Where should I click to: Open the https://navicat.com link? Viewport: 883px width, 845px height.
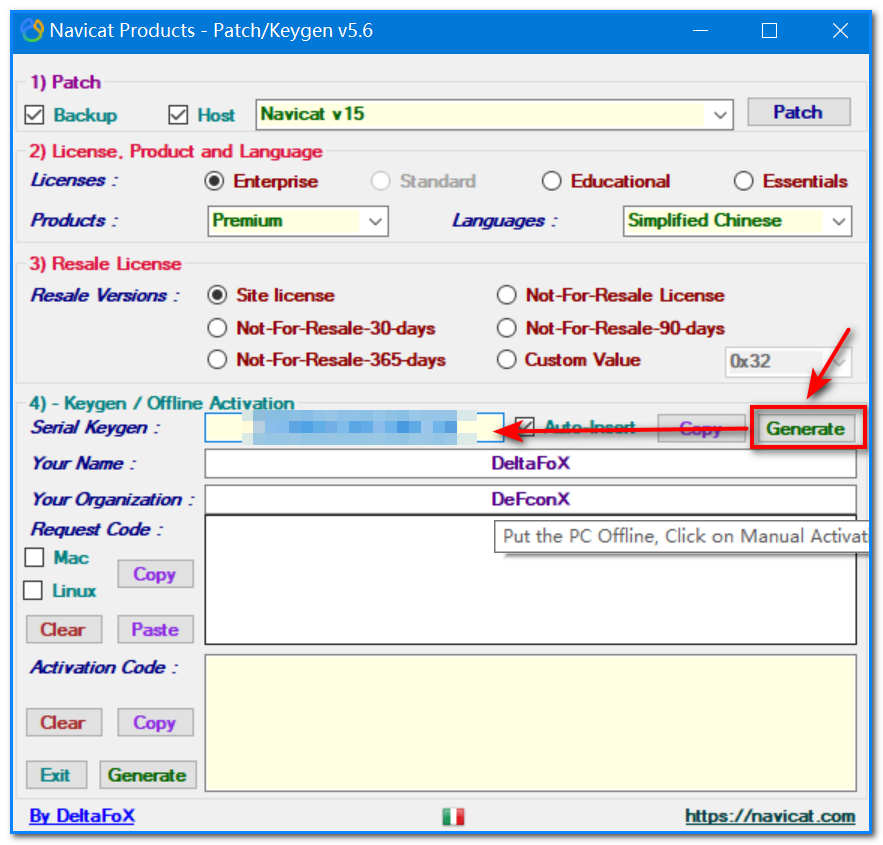(770, 816)
